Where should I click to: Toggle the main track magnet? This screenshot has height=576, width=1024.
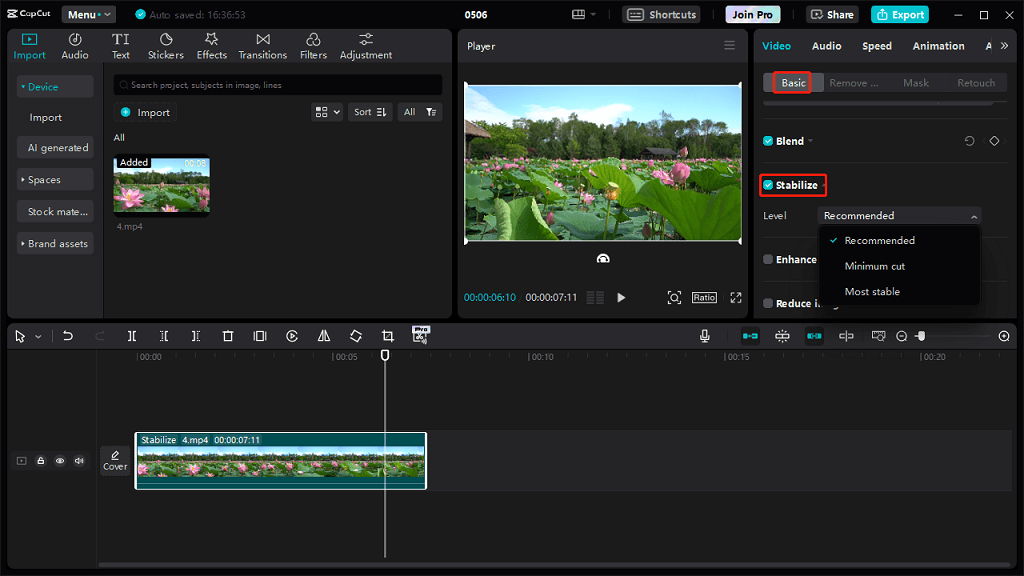750,336
